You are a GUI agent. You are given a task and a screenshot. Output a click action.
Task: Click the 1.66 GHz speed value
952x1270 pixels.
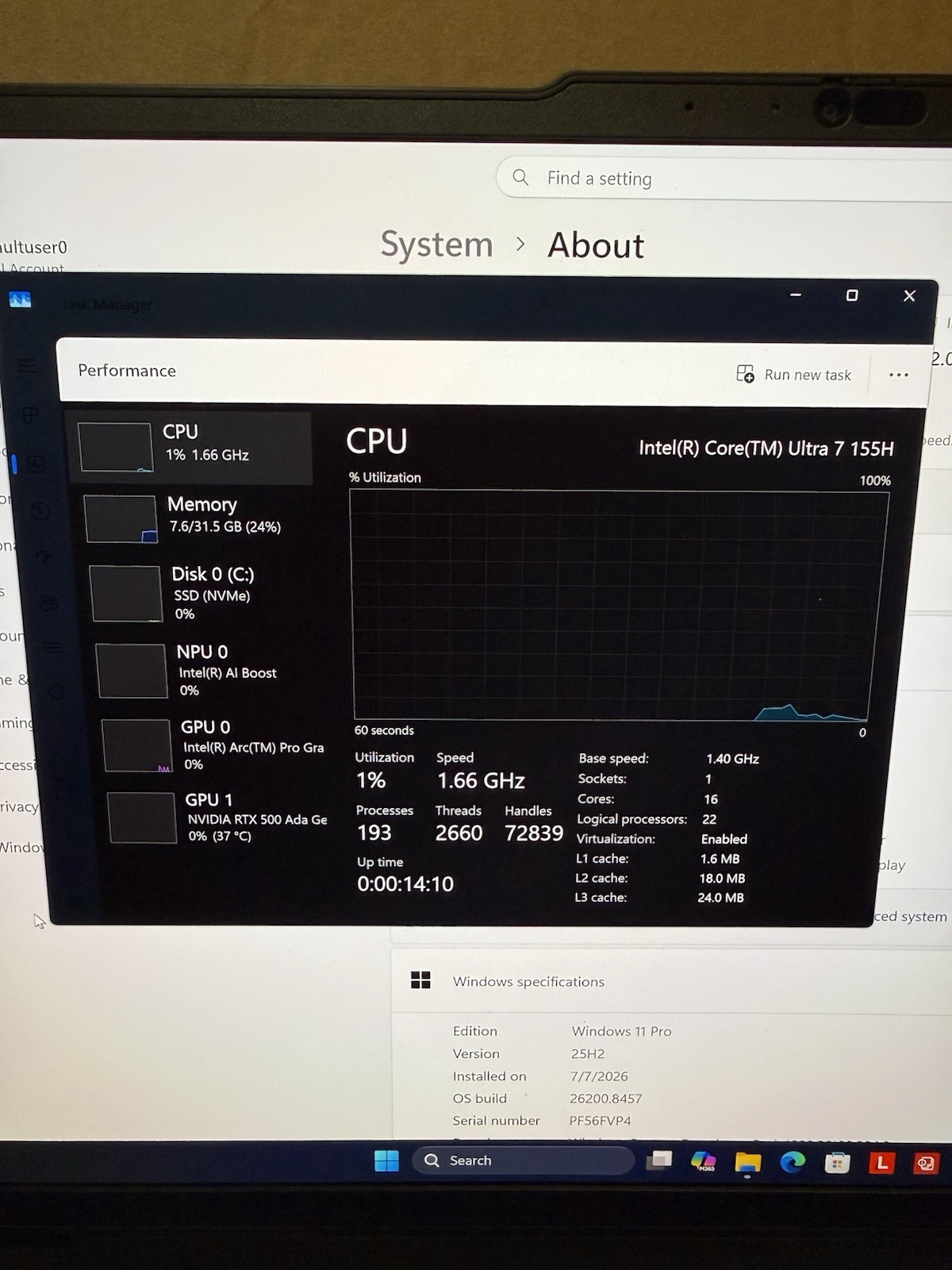coord(481,781)
